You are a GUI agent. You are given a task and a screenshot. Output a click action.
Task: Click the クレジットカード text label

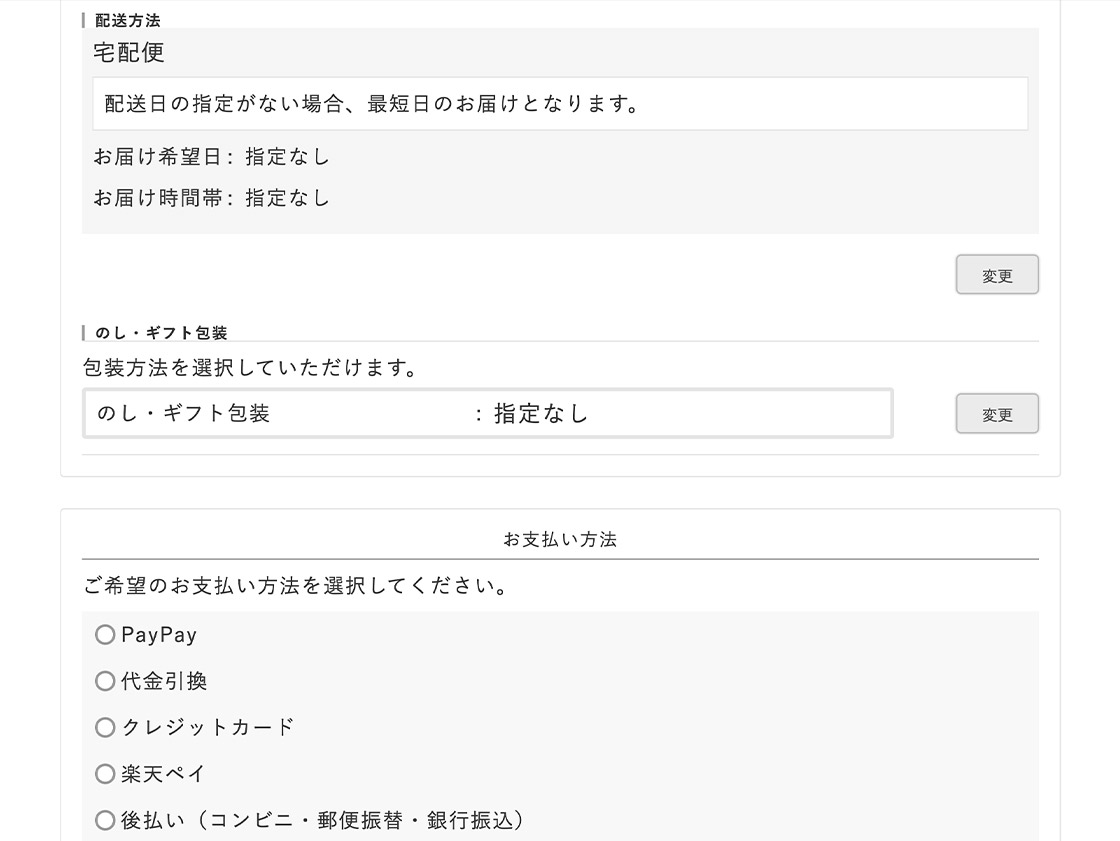(x=208, y=727)
